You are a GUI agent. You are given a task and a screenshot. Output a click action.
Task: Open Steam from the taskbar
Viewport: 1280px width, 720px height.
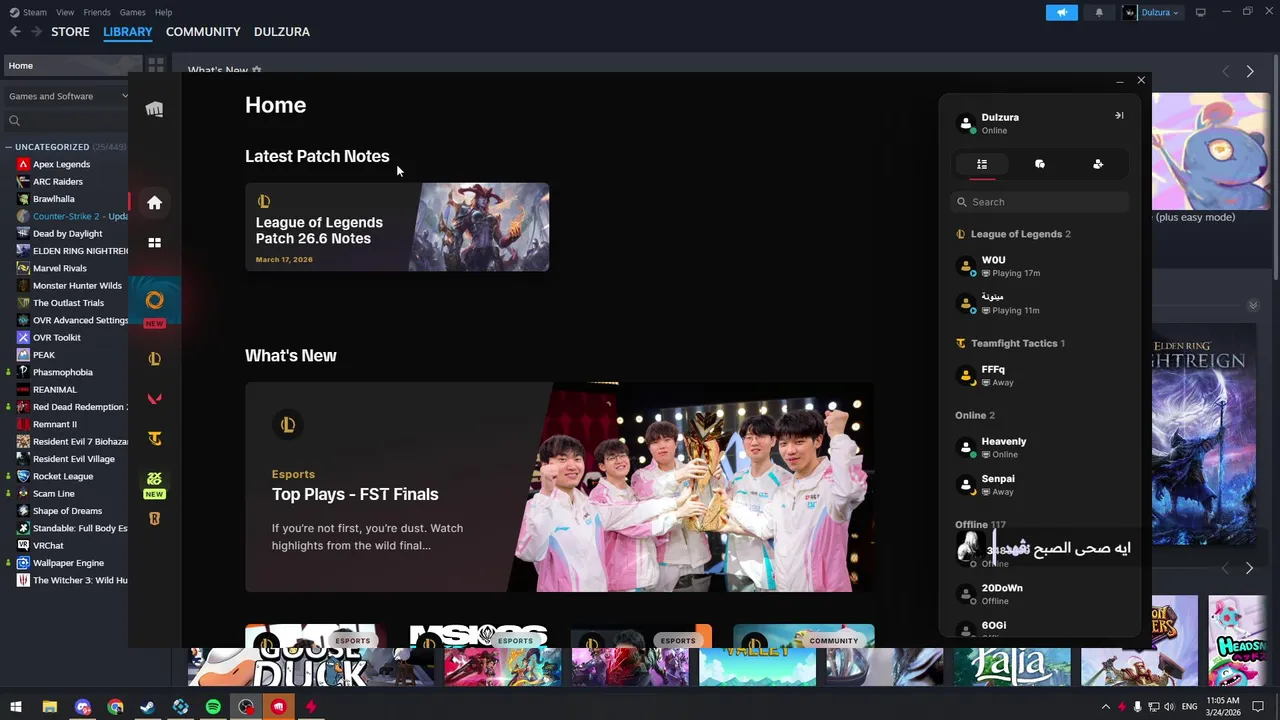point(148,707)
